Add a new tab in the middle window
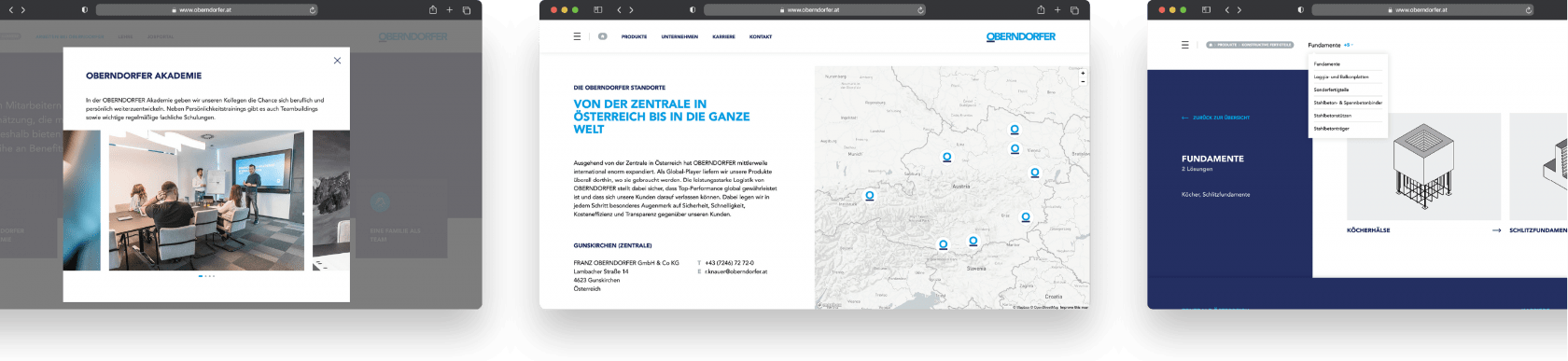Screen dimensions: 1568x361 [x=1057, y=10]
